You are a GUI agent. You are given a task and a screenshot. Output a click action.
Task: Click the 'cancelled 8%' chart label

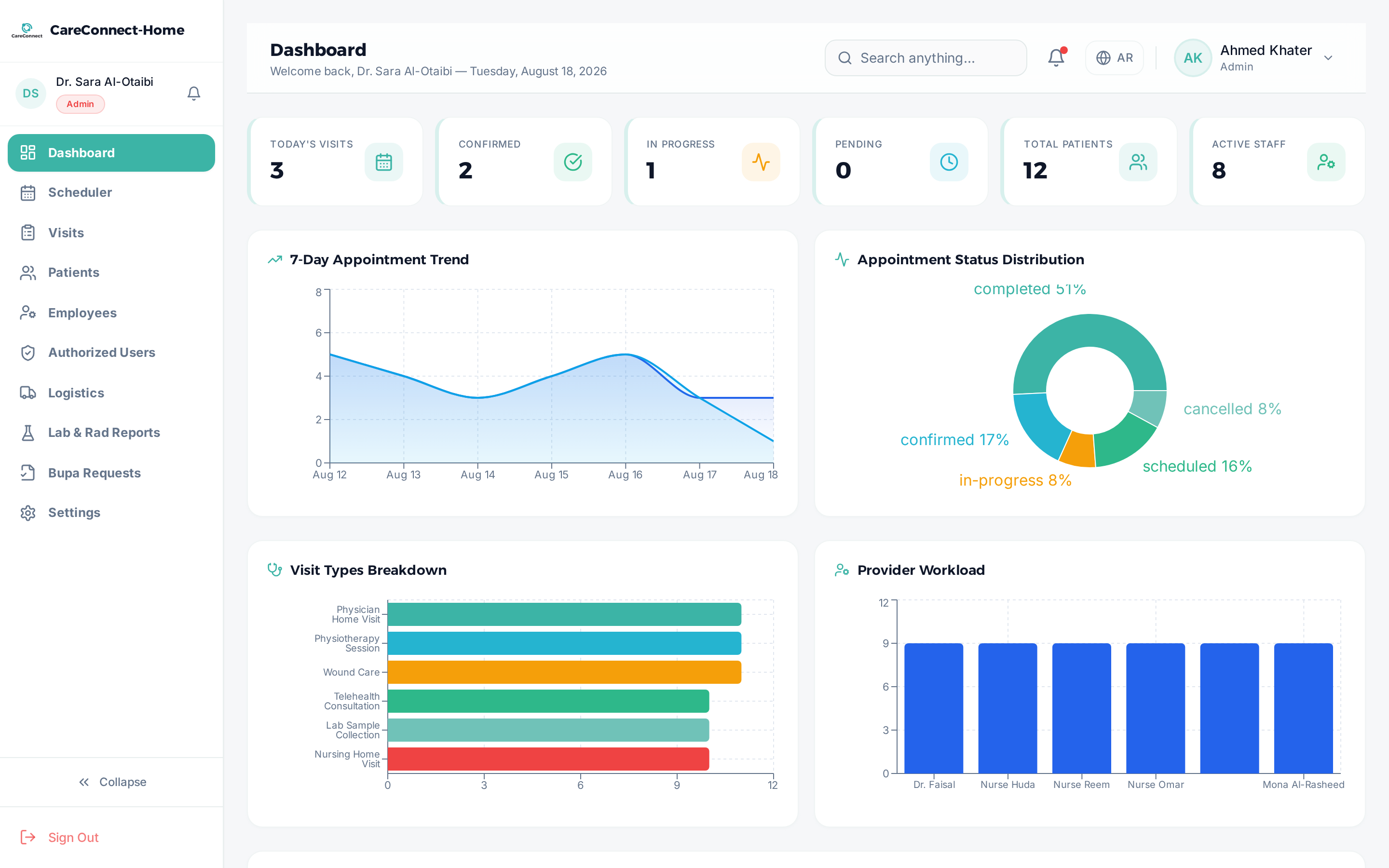coord(1232,409)
